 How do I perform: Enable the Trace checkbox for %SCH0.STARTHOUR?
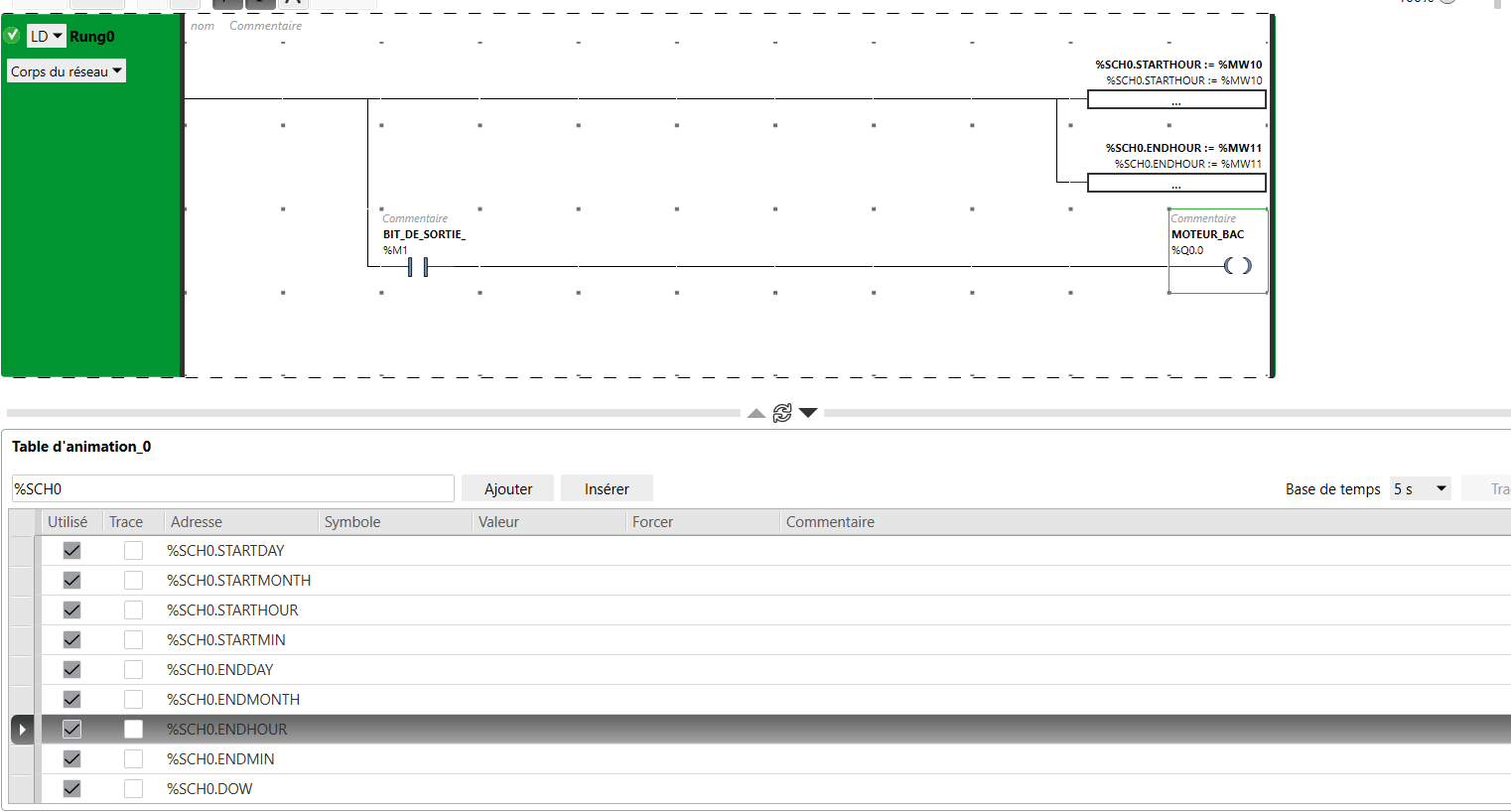point(133,610)
